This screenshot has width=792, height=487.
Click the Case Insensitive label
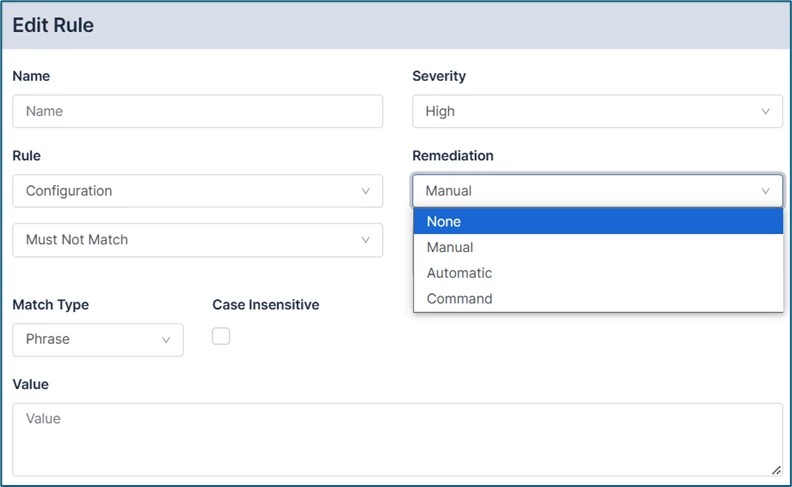tap(266, 305)
